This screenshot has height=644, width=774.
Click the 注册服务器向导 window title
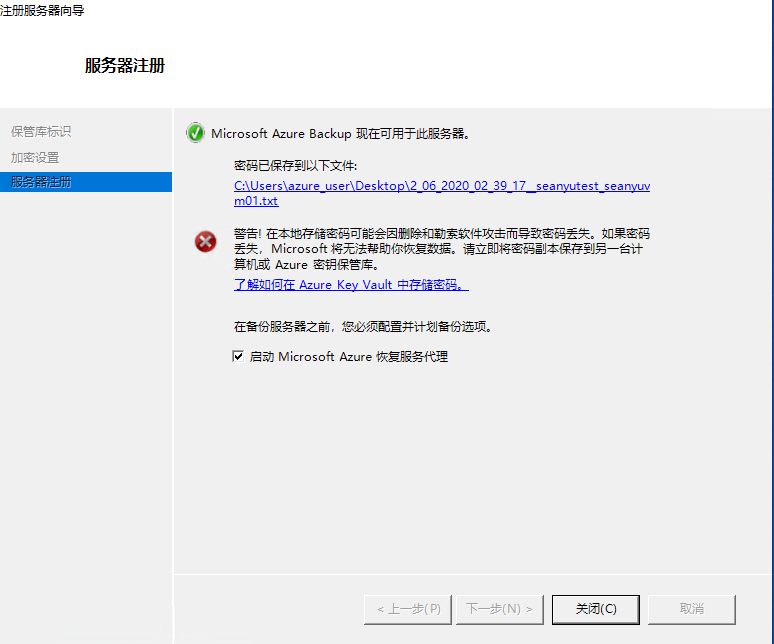click(x=42, y=10)
